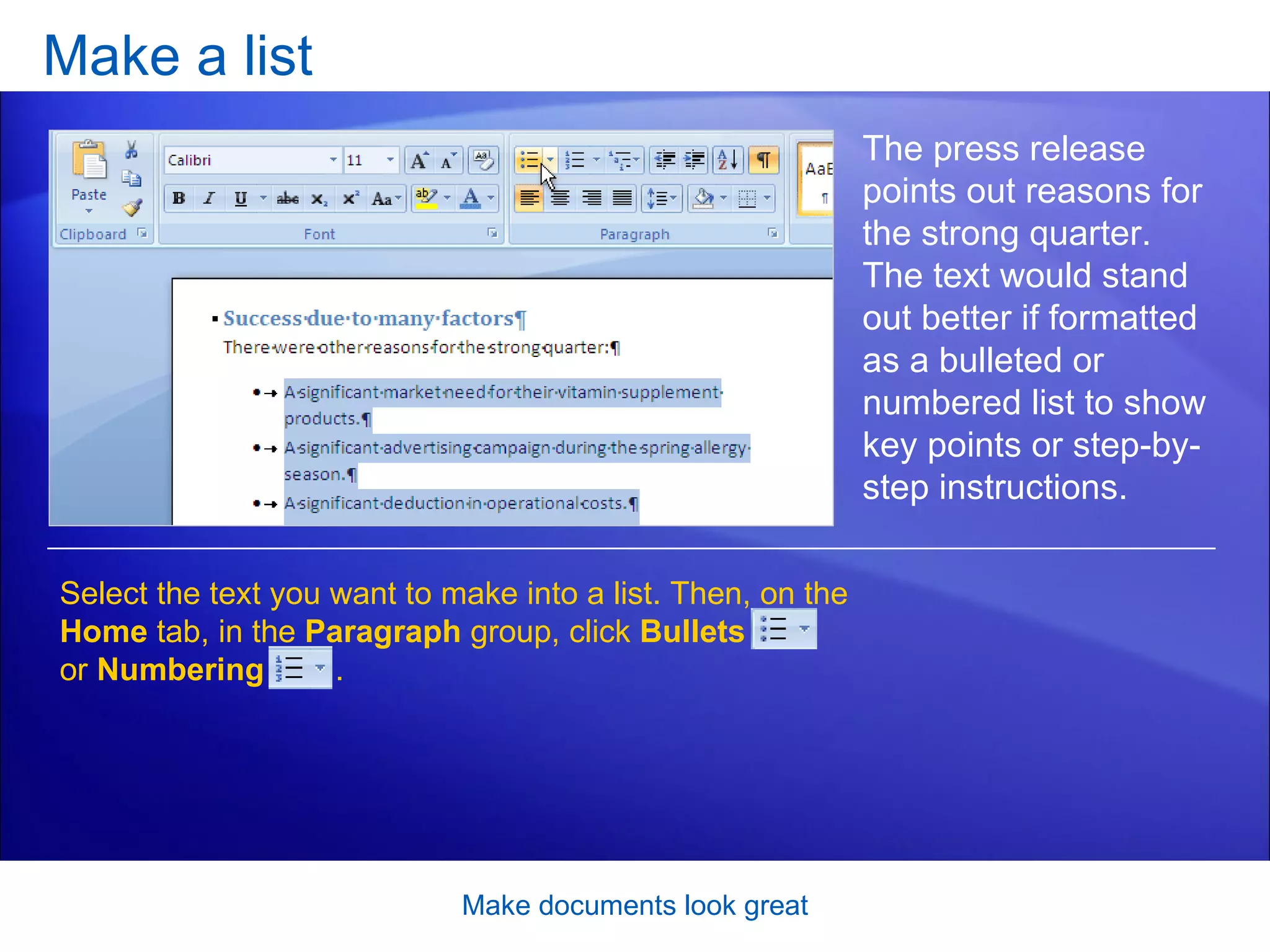1270x952 pixels.
Task: Click the 'There were other reasons' line
Action: (422, 348)
